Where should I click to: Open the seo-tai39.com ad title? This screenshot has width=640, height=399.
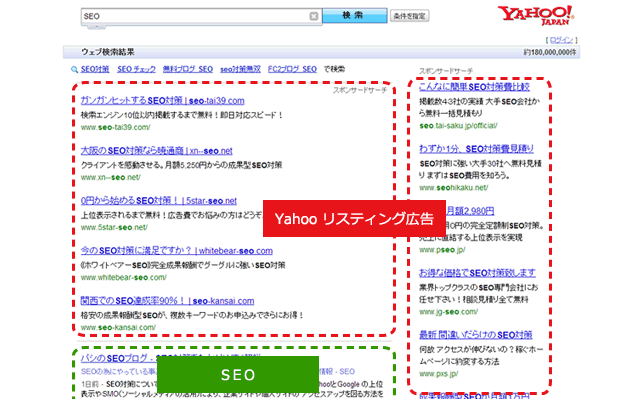pyautogui.click(x=162, y=100)
